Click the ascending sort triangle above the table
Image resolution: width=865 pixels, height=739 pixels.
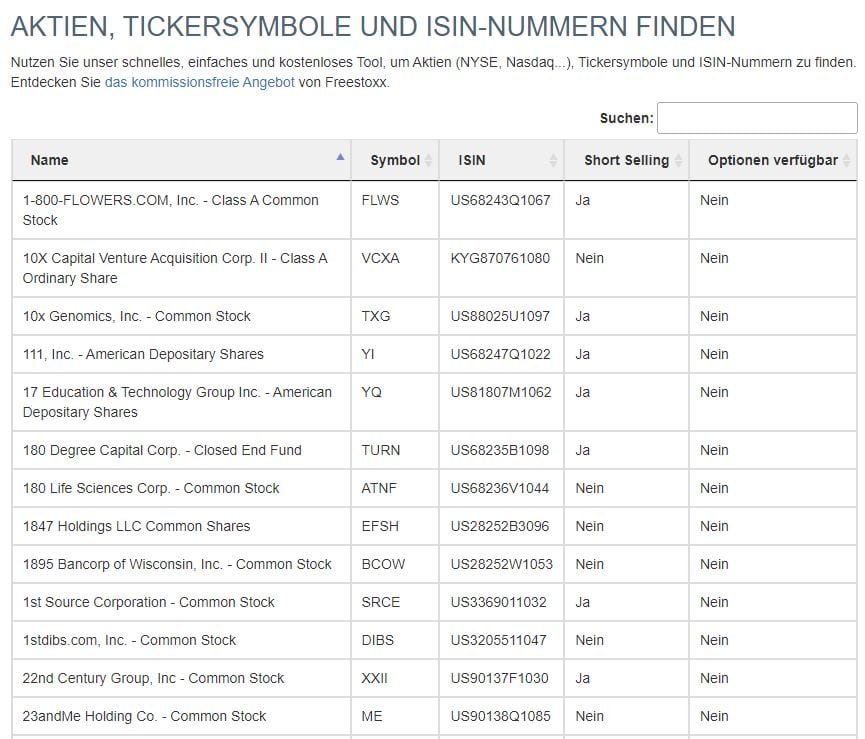[338, 155]
